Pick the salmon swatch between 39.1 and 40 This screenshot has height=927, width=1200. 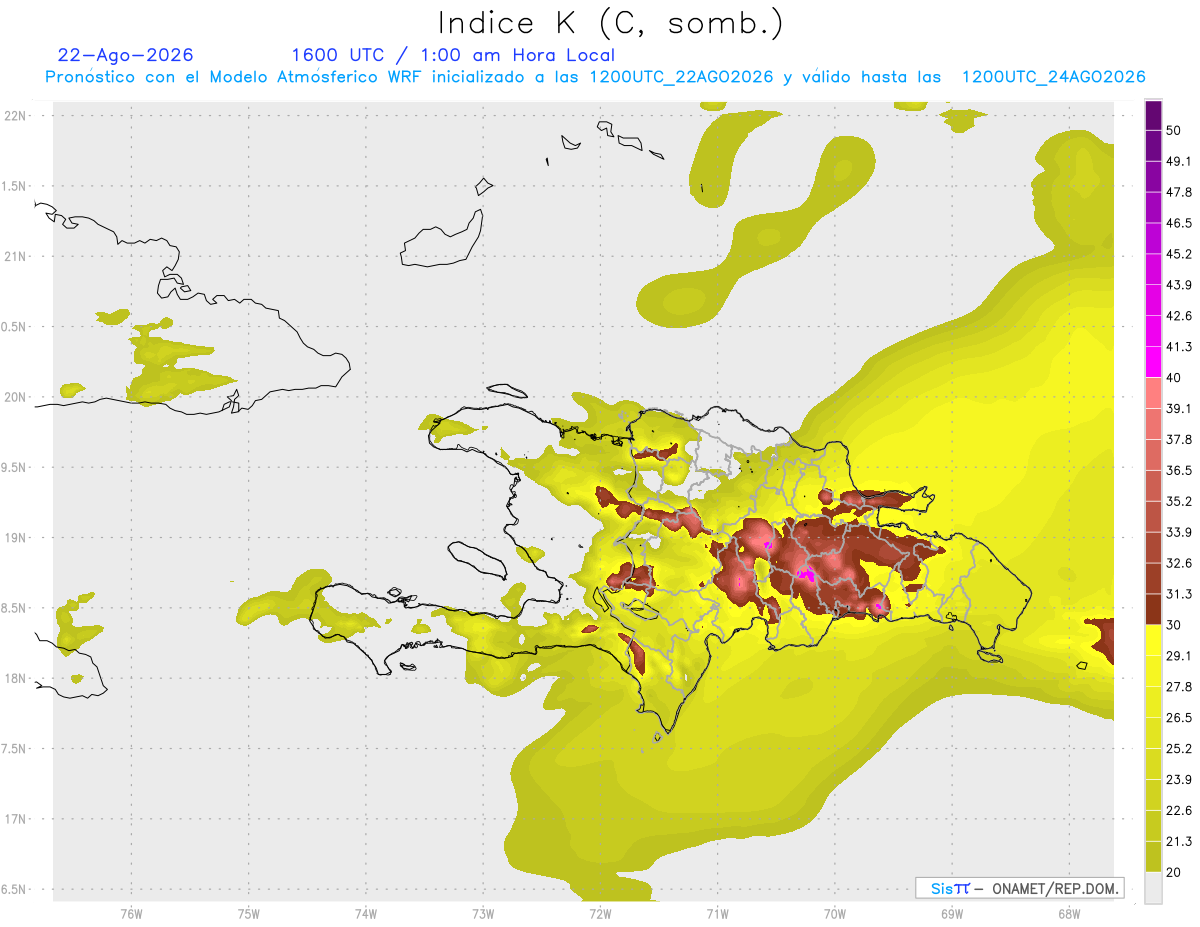click(x=1153, y=393)
